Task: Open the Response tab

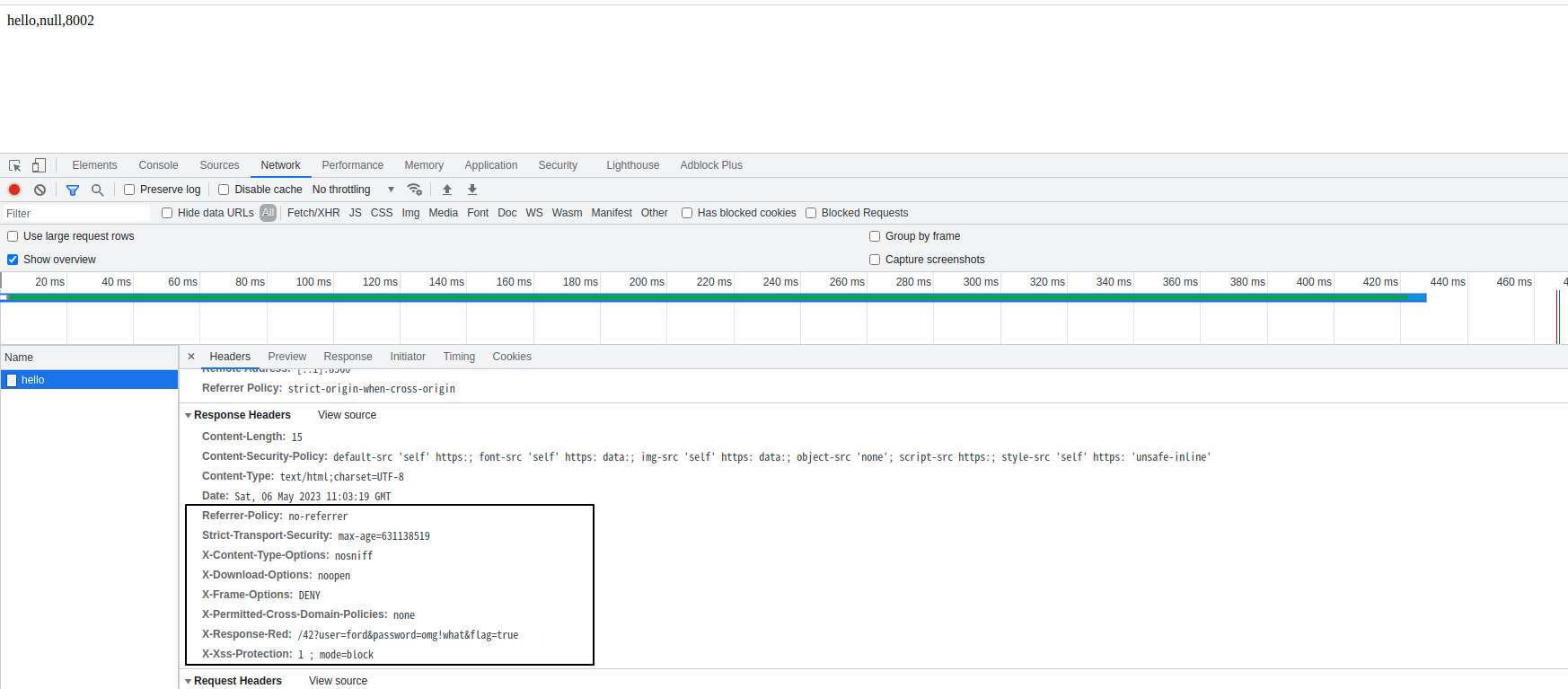Action: tap(348, 357)
